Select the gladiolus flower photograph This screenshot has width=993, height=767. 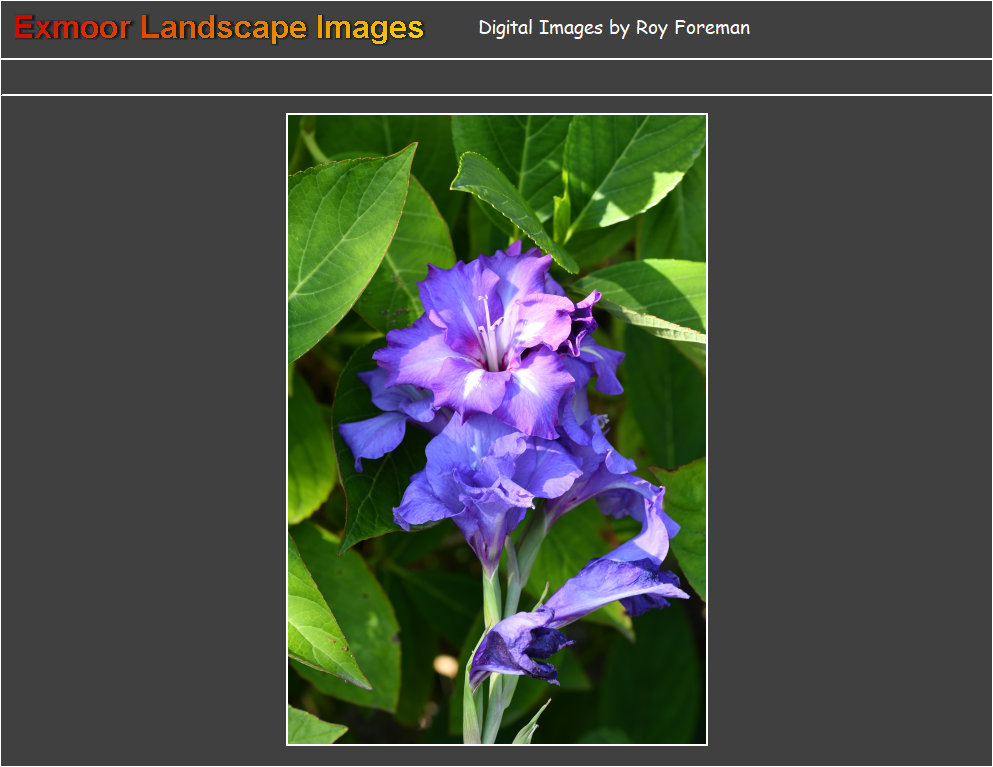[497, 430]
